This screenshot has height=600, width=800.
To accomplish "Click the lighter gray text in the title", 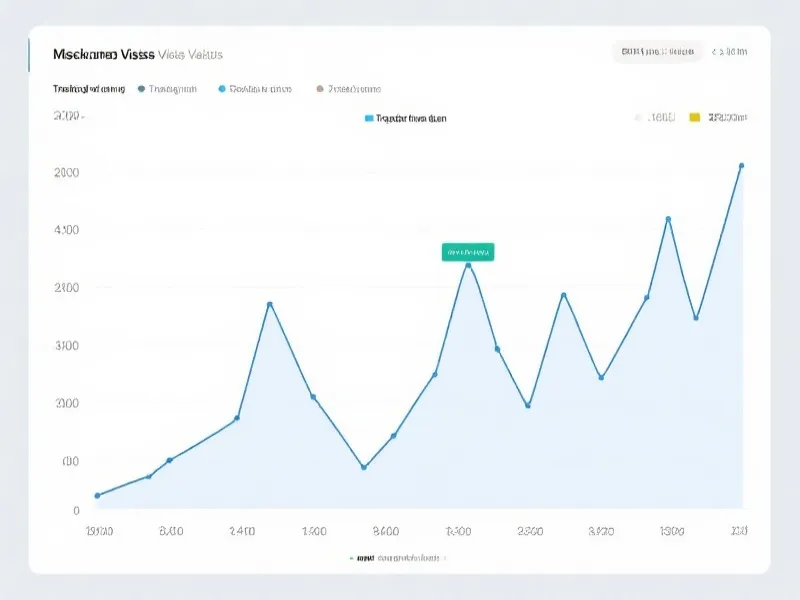I will (x=191, y=54).
